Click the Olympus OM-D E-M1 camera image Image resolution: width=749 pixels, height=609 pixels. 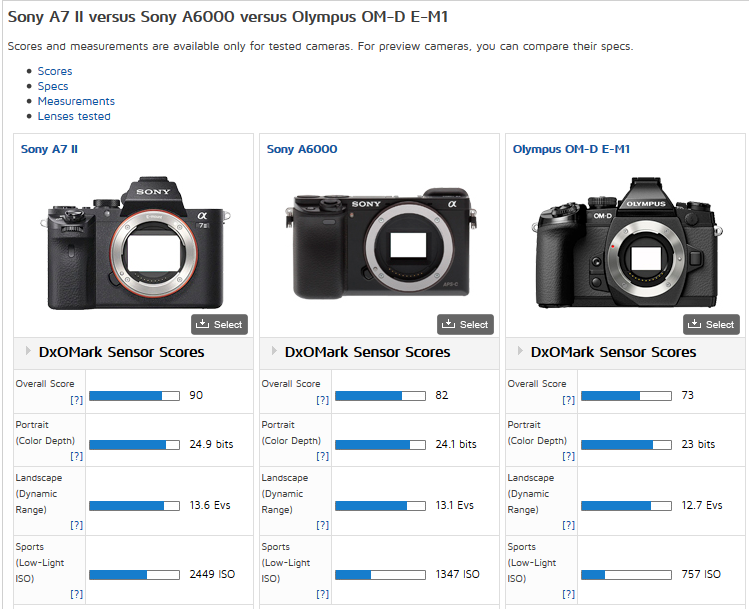625,243
